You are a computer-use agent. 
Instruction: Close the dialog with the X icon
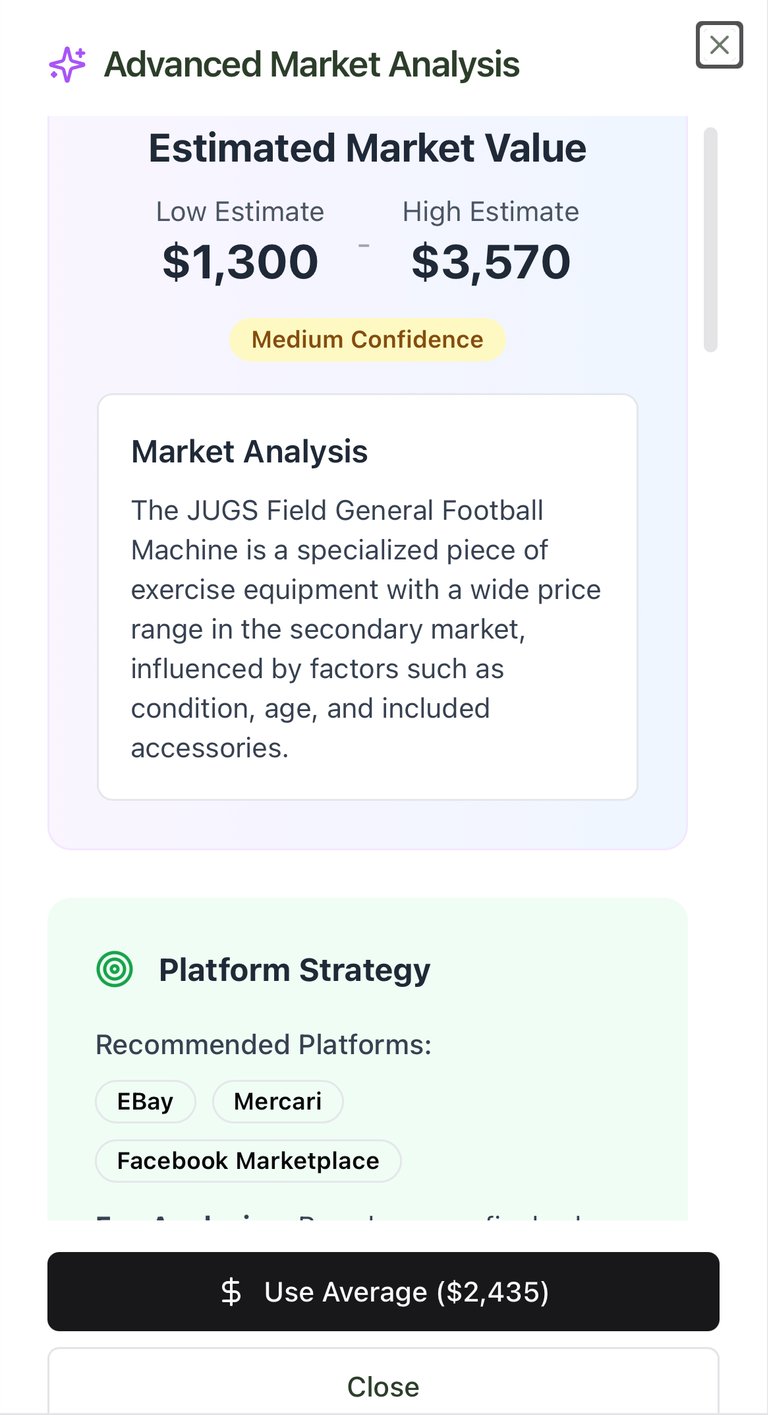coord(719,45)
